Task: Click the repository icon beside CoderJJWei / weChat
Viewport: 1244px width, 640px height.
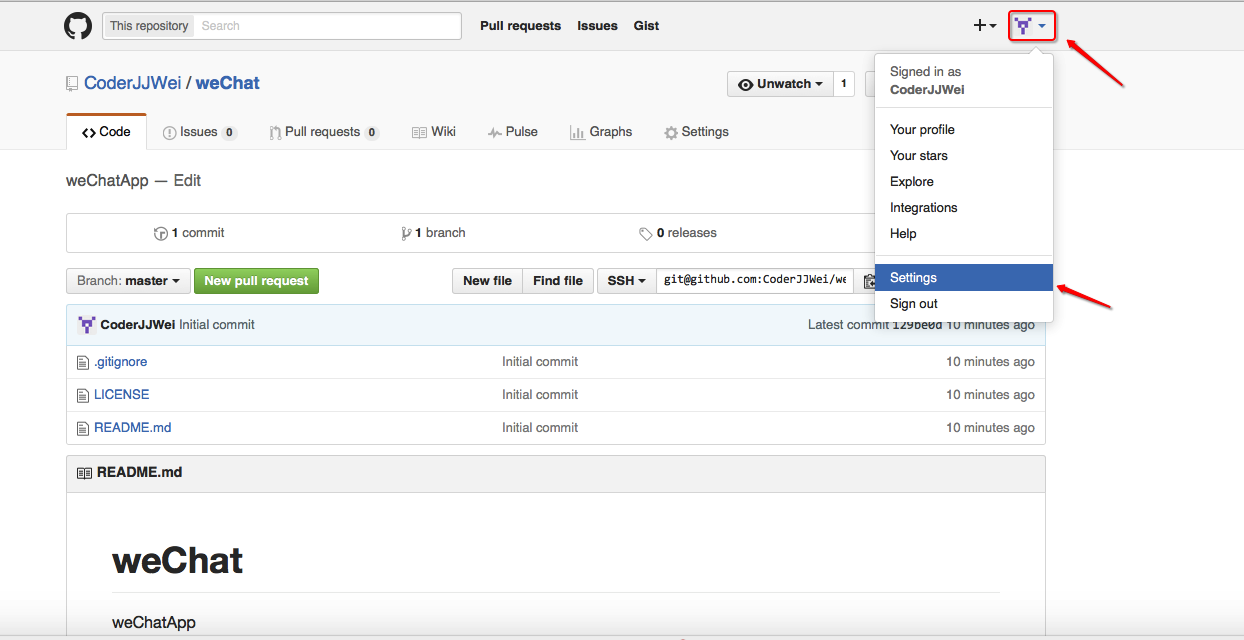Action: [72, 84]
